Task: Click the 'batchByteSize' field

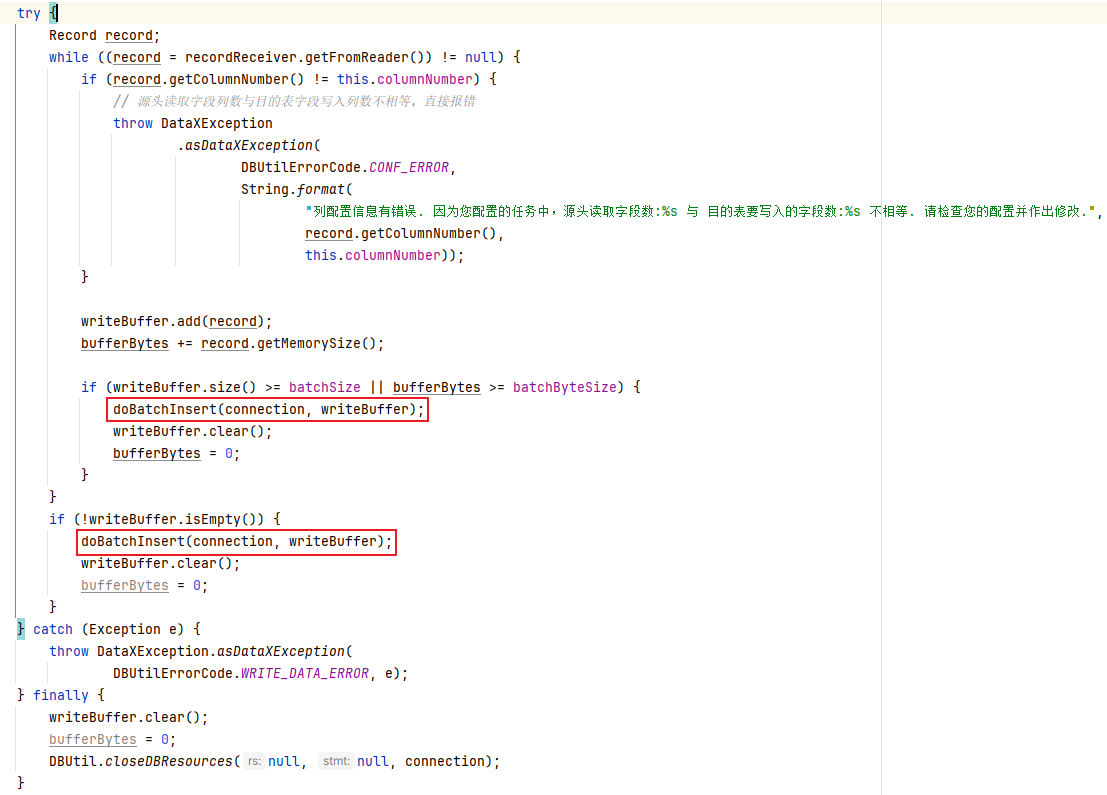Action: coord(565,387)
